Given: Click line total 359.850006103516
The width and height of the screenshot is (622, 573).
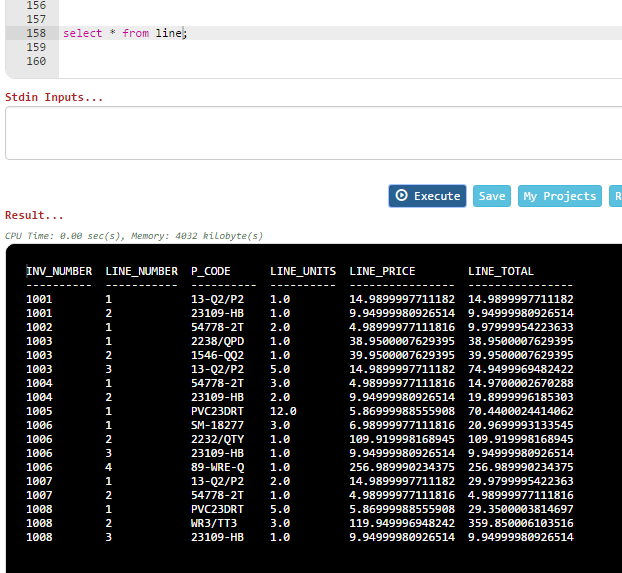Looking at the screenshot, I should (521, 523).
